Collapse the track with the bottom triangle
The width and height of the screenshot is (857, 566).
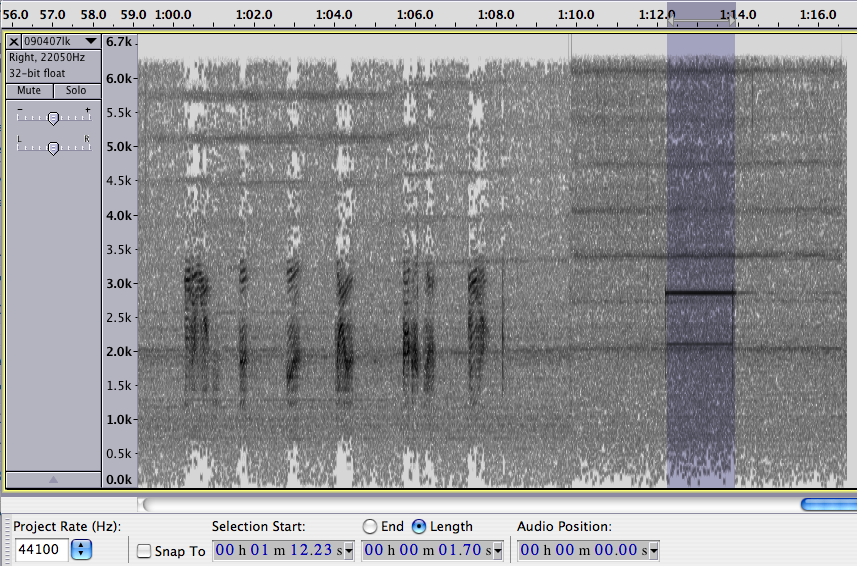point(53,480)
